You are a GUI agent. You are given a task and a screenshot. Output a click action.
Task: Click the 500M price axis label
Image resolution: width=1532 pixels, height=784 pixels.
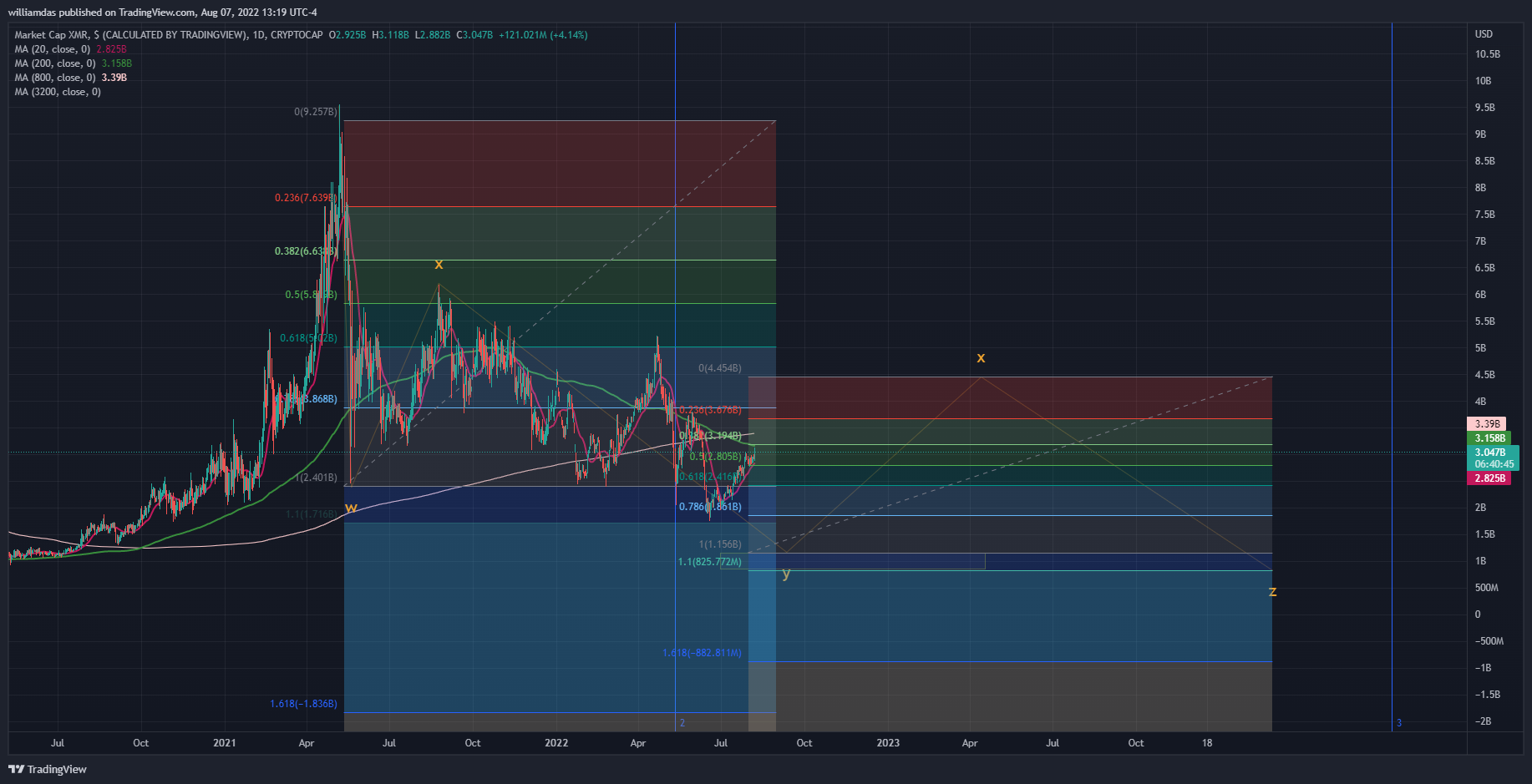click(x=1487, y=588)
